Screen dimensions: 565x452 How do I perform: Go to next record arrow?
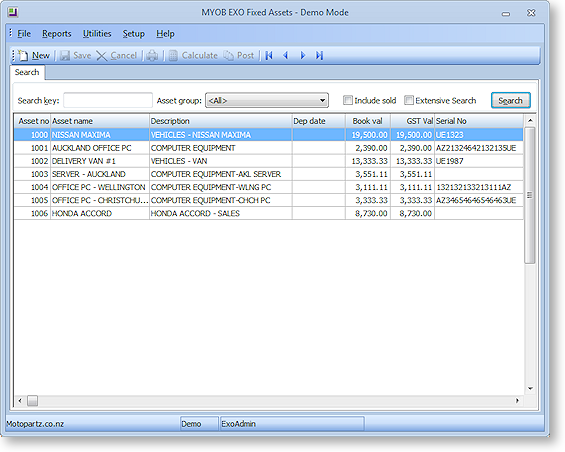click(x=303, y=56)
